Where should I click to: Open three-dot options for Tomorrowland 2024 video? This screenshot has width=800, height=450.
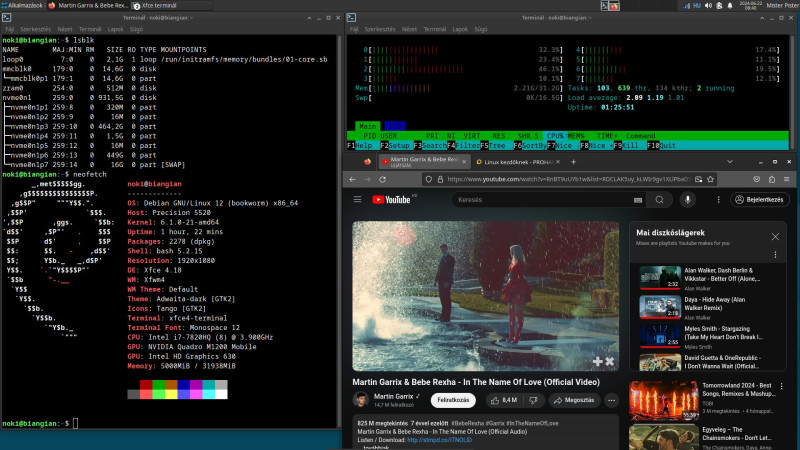click(781, 387)
